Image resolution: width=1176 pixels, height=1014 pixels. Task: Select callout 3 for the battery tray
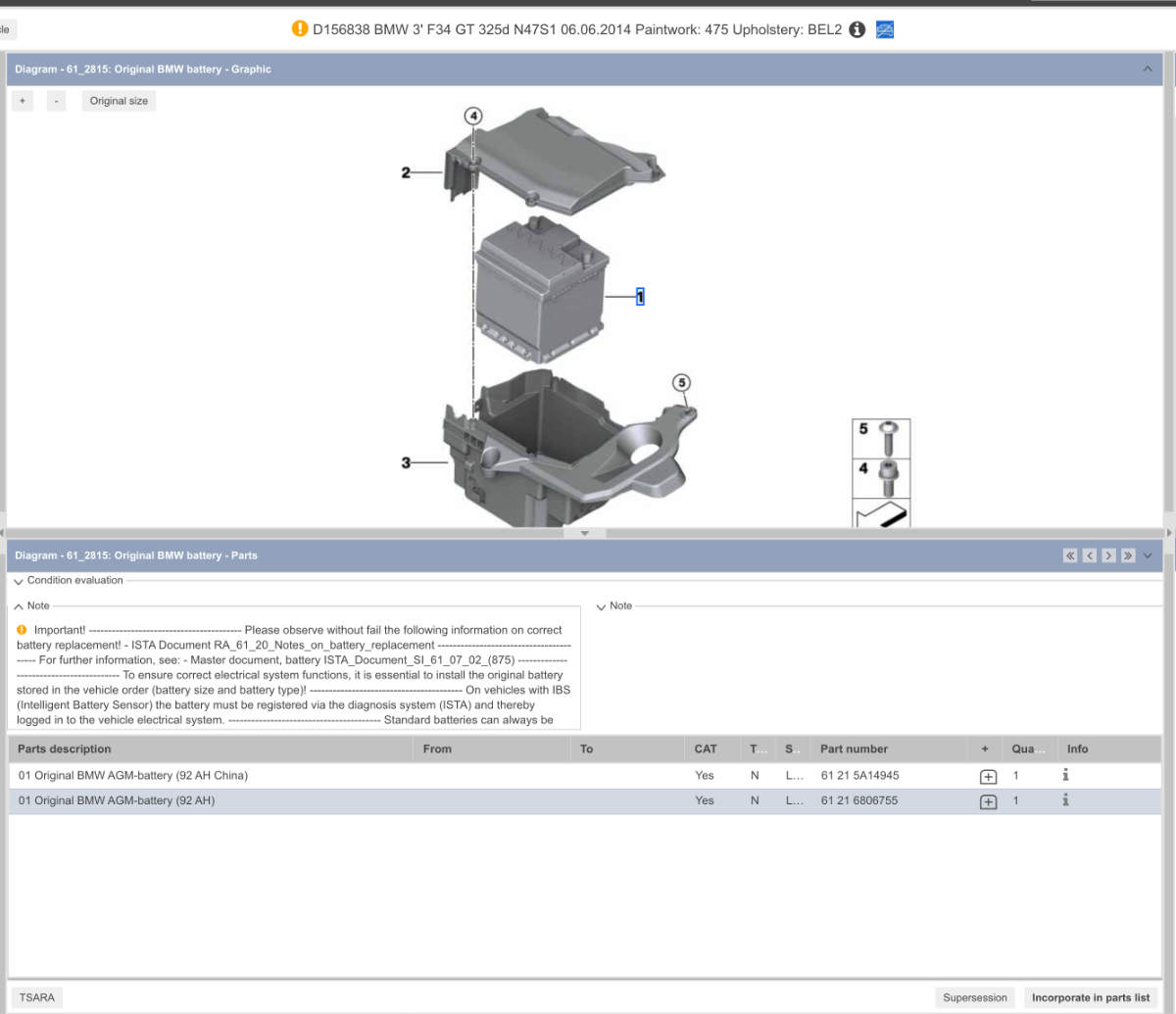[406, 462]
